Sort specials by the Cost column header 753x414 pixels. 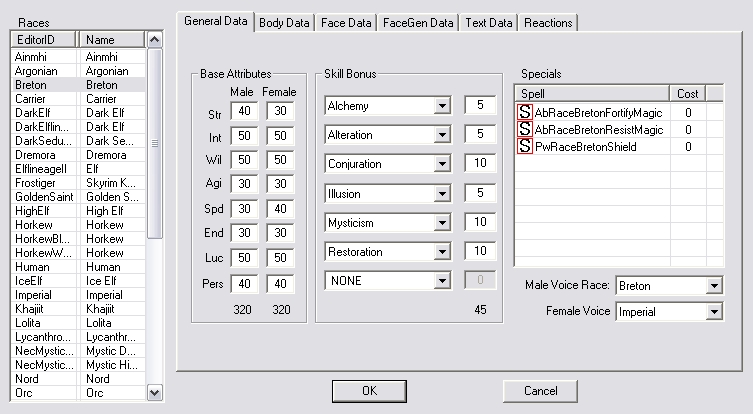tap(686, 93)
